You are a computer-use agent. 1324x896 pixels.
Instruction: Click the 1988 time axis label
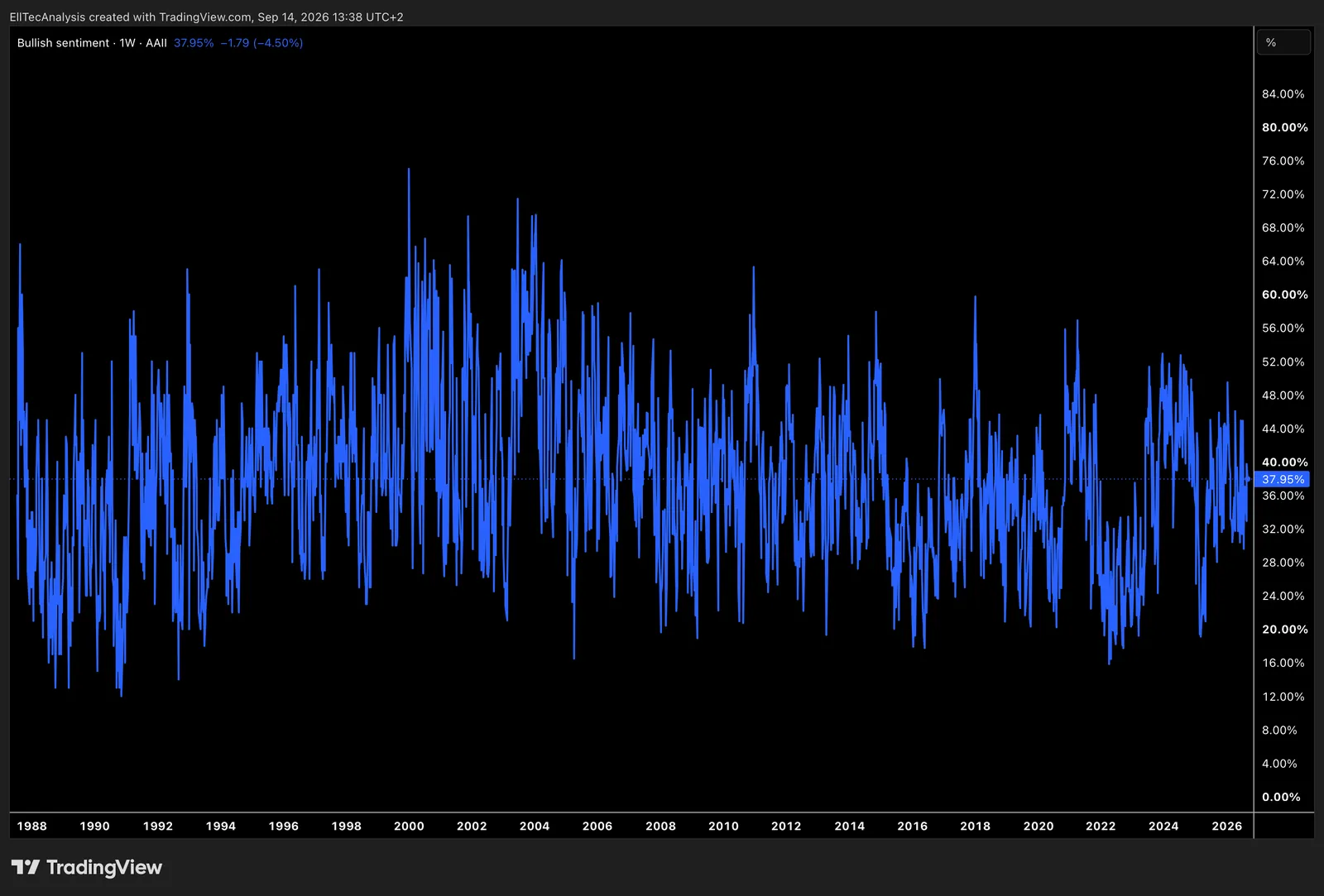click(32, 826)
